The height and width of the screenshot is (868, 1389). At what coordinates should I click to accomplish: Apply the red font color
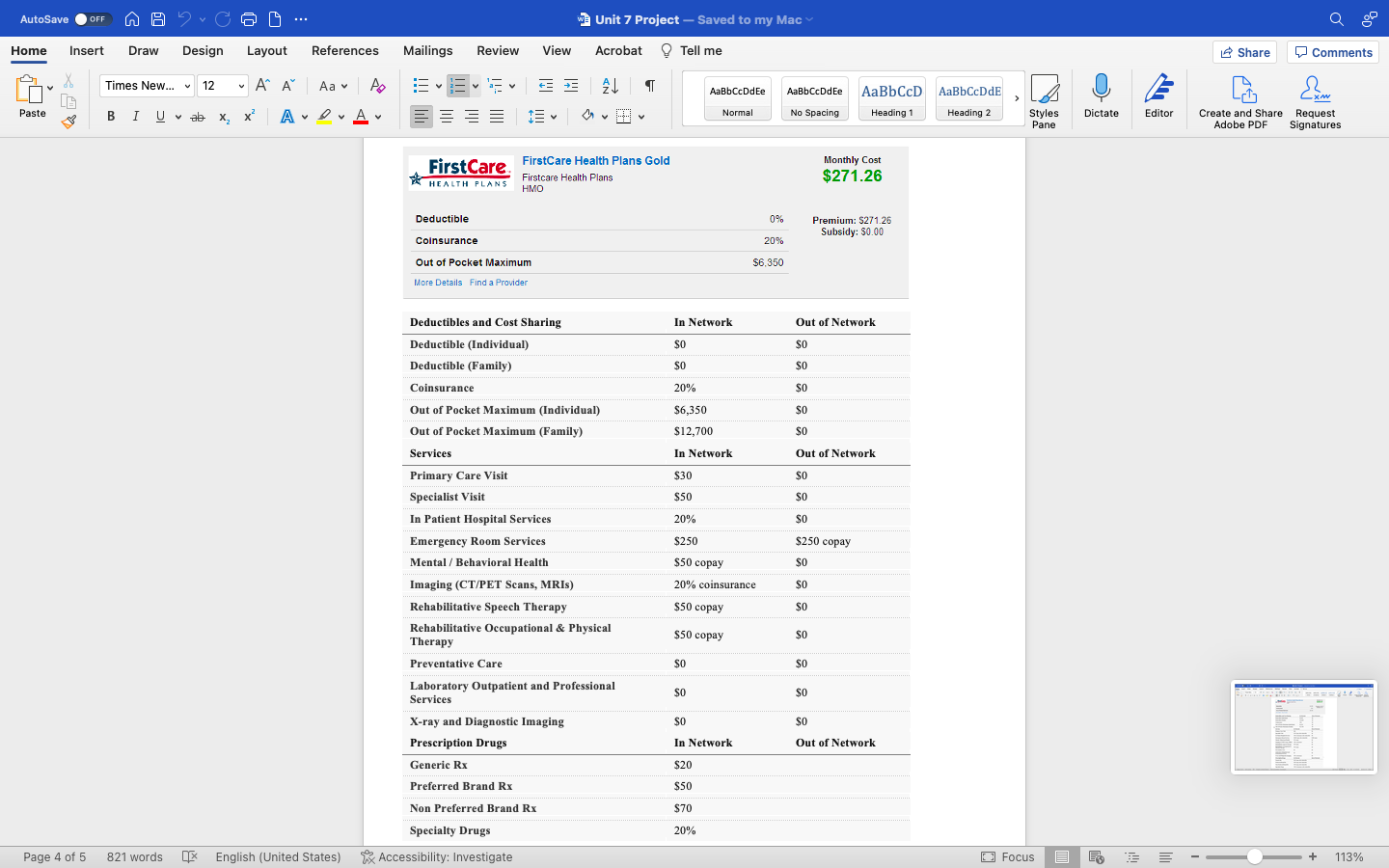point(361,117)
